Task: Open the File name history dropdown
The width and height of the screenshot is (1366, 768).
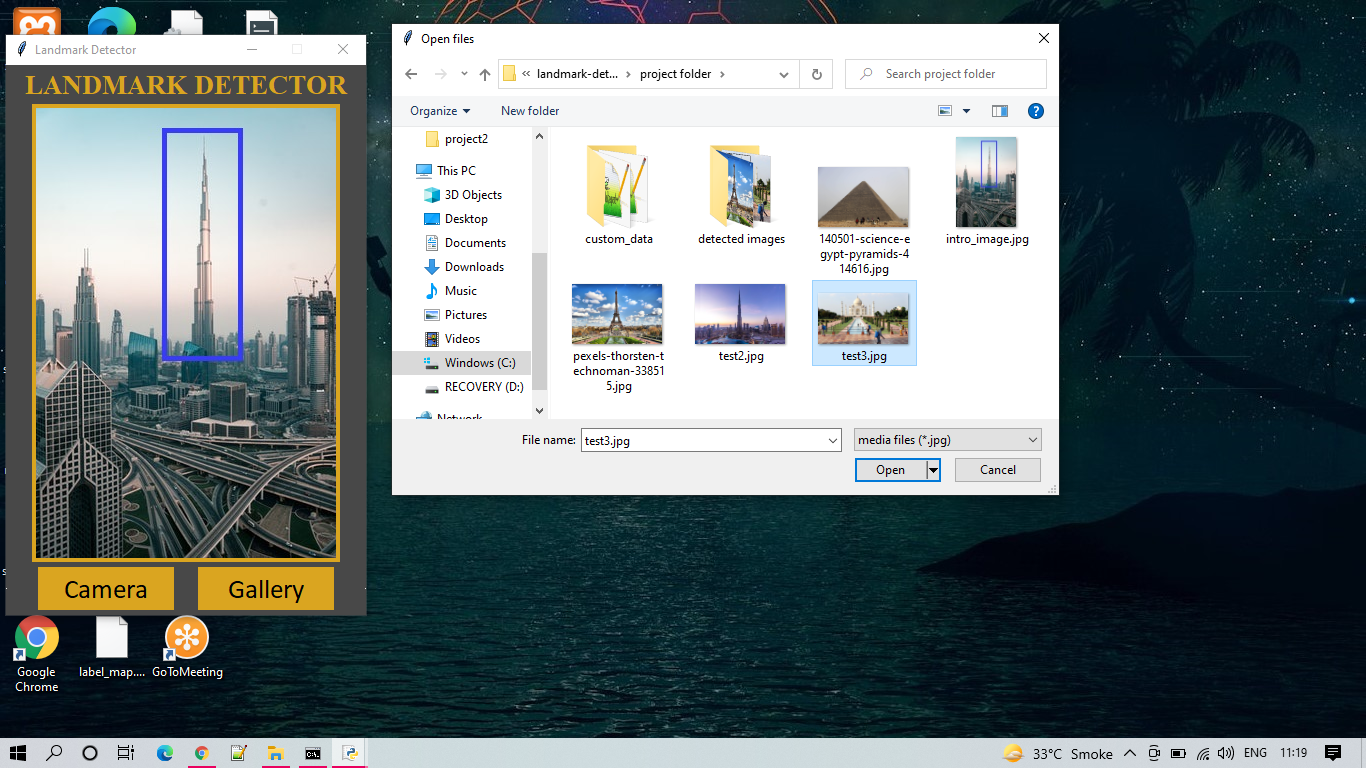Action: click(833, 440)
